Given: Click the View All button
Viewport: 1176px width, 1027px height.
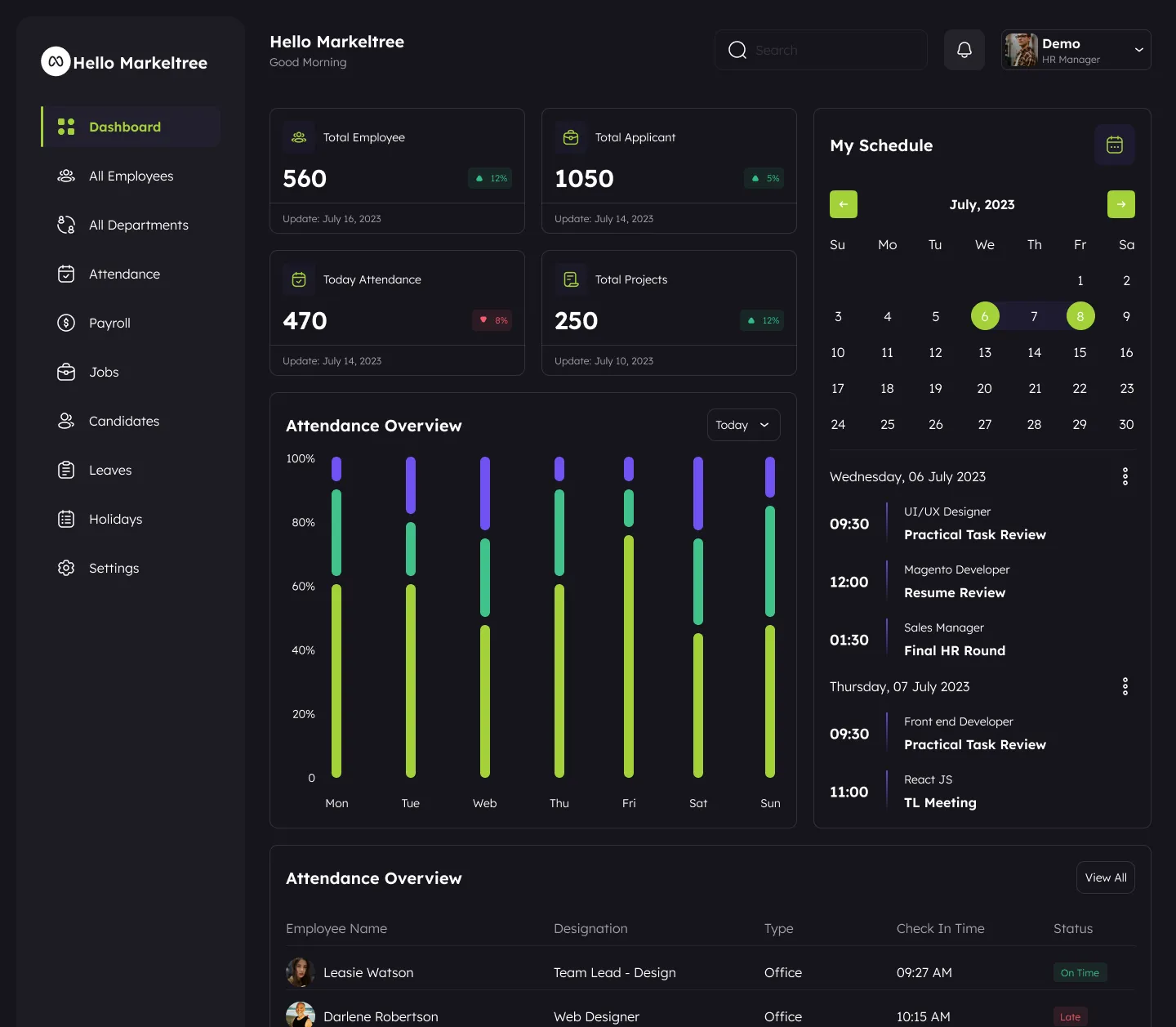Looking at the screenshot, I should click(x=1105, y=877).
